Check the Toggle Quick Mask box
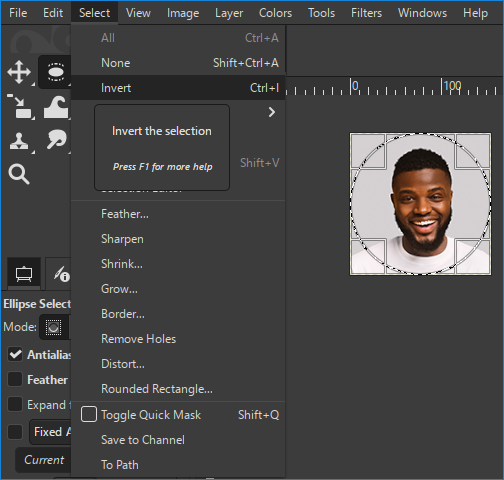This screenshot has width=504, height=480. [x=89, y=415]
